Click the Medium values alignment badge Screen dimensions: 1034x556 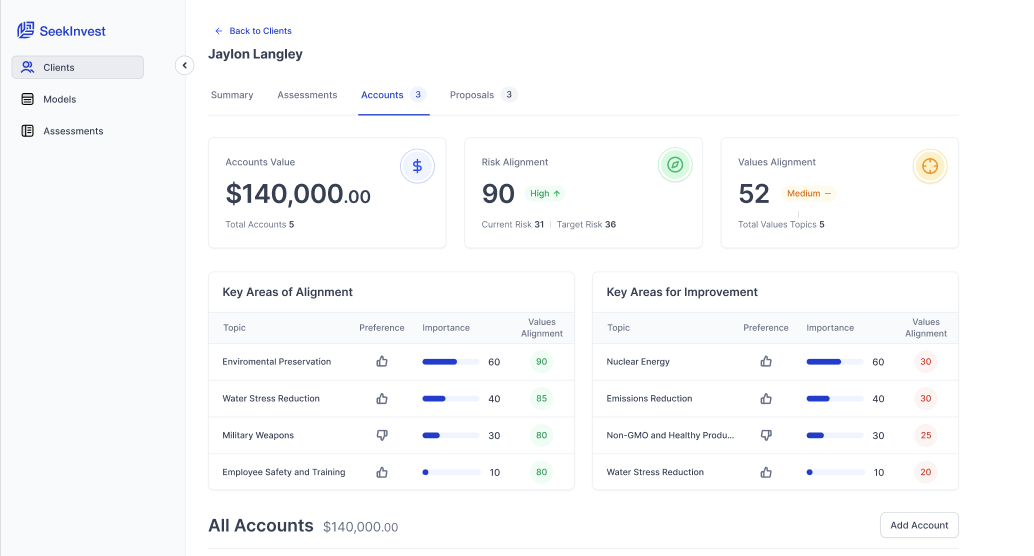(x=808, y=193)
